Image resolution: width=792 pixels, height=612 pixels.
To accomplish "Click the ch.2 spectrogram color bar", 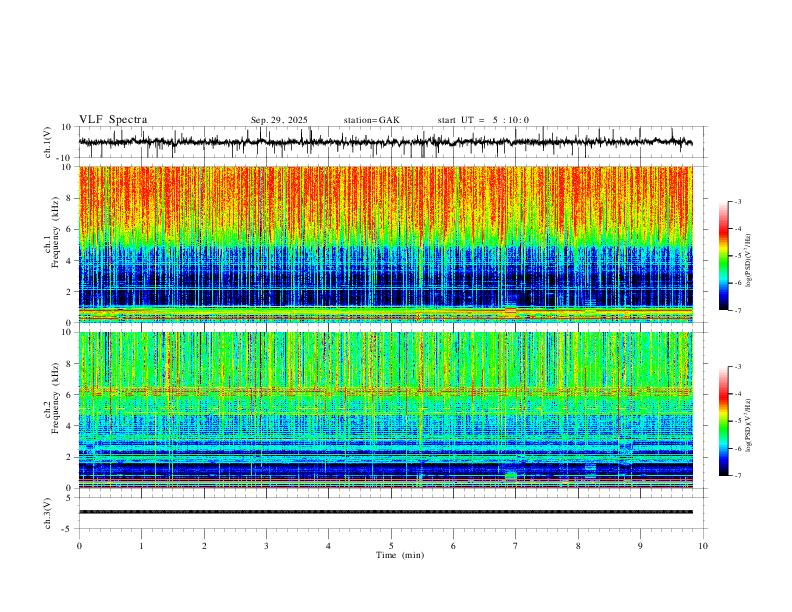I will click(x=723, y=421).
